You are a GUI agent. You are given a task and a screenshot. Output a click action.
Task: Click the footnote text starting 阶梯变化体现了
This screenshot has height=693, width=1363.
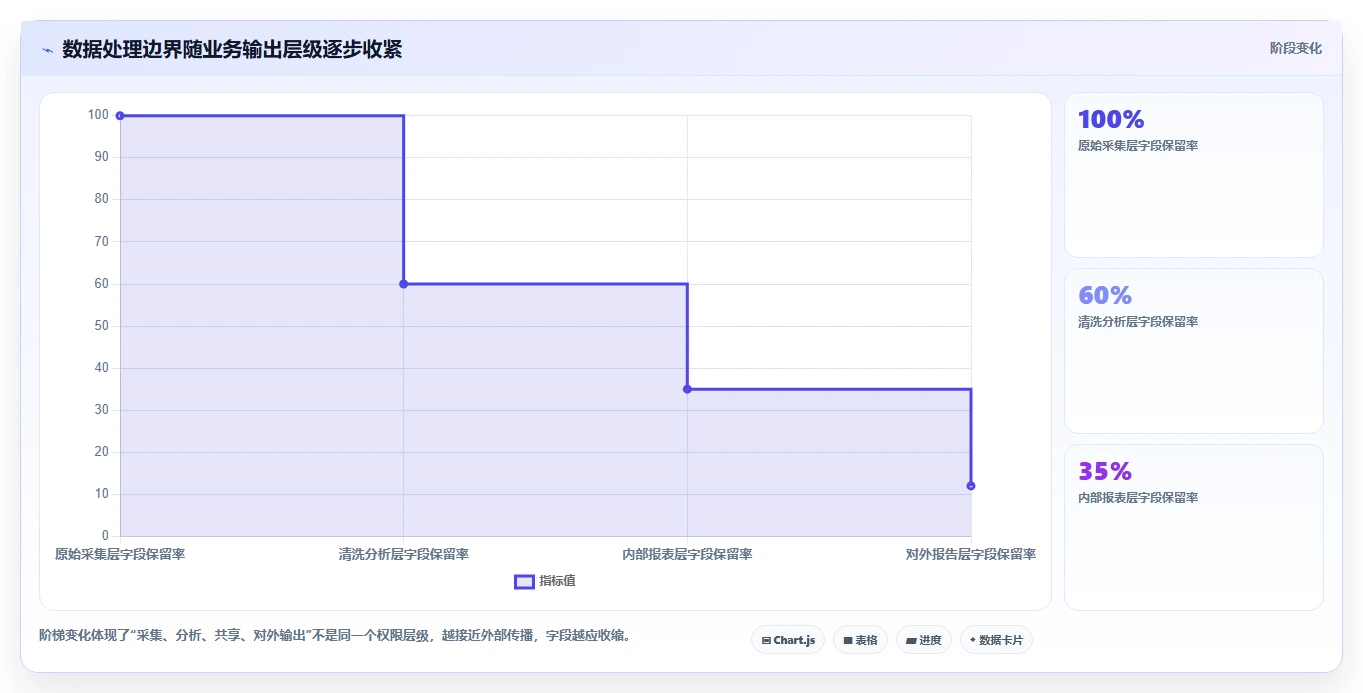click(x=337, y=636)
